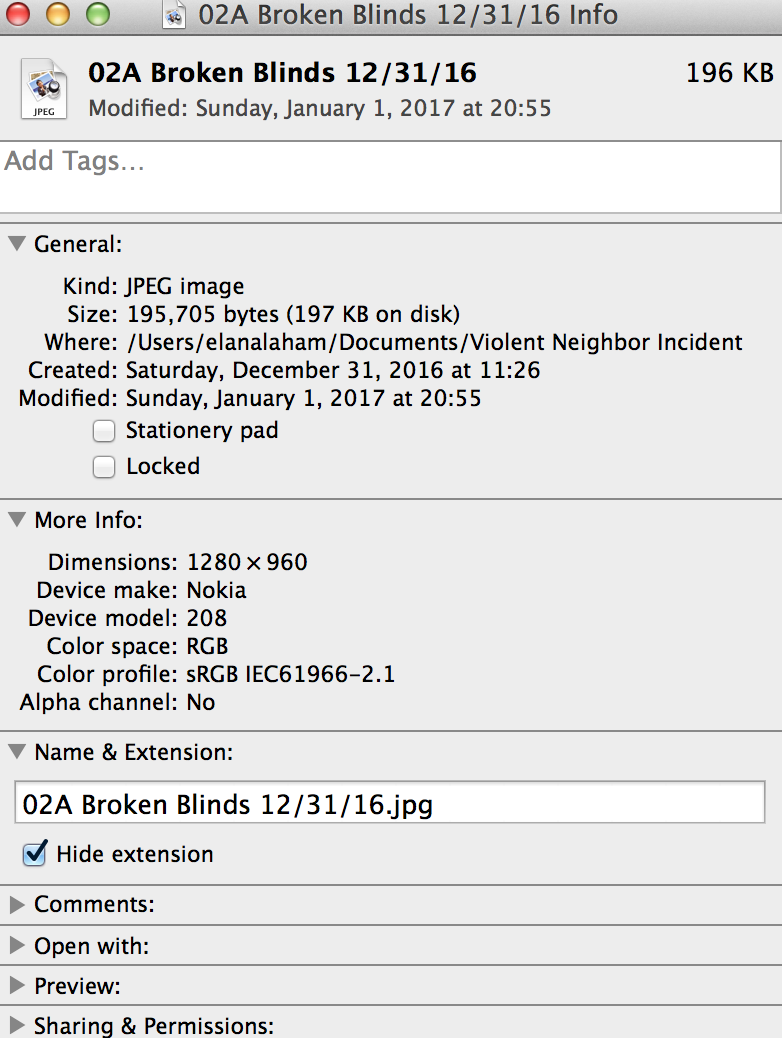The image size is (782, 1038).
Task: Expand the Open with section
Action: 17,945
